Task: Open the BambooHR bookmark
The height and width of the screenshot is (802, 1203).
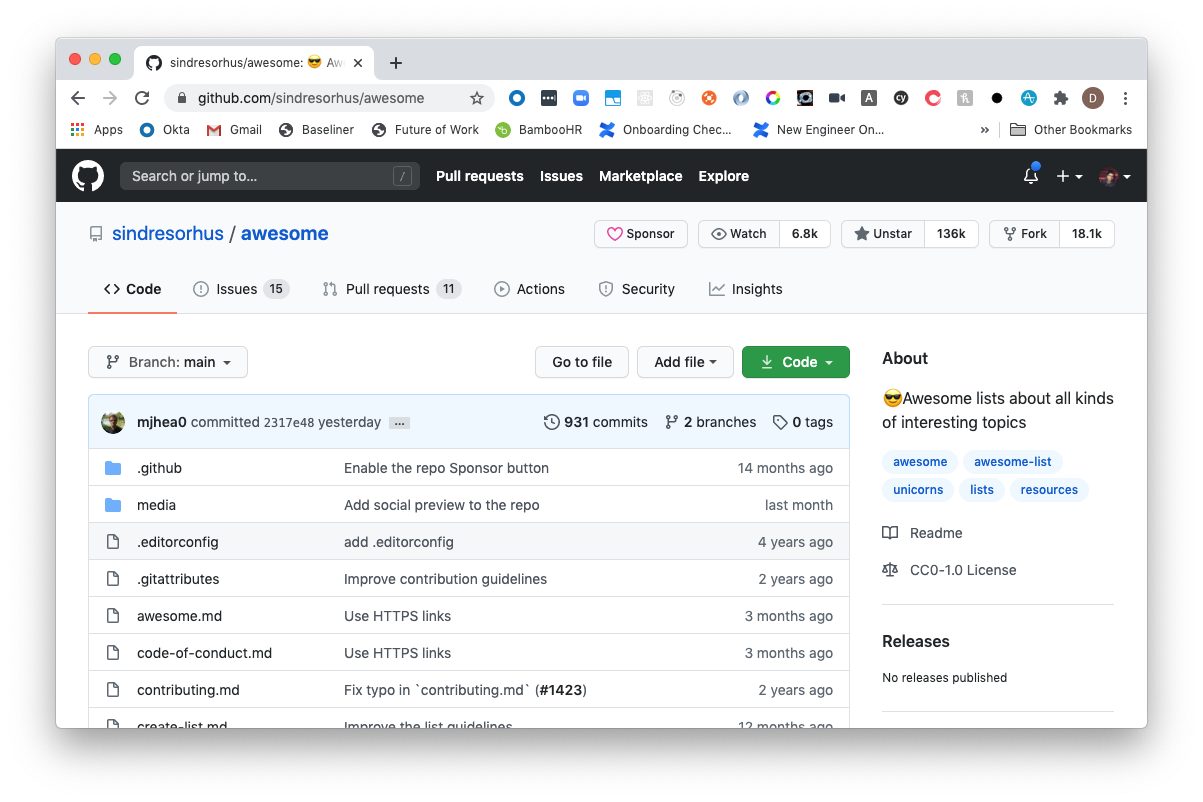Action: tap(537, 130)
